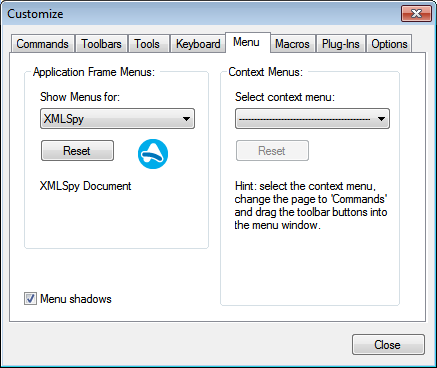Viewport: 437px width, 368px height.
Task: Click the Customize title bar text
Action: (35, 14)
